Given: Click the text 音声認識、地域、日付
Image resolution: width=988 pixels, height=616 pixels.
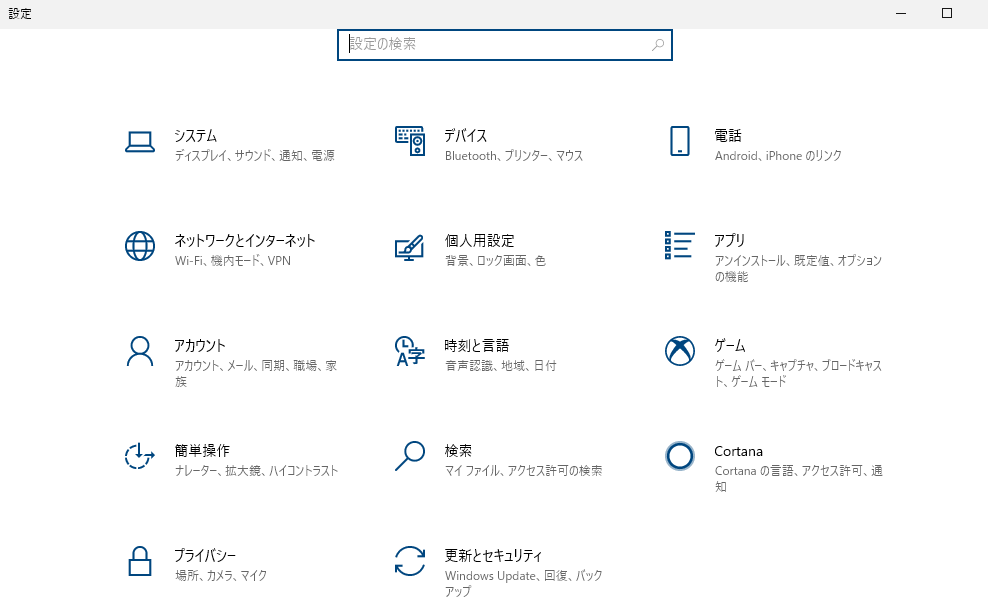Looking at the screenshot, I should pyautogui.click(x=501, y=365).
